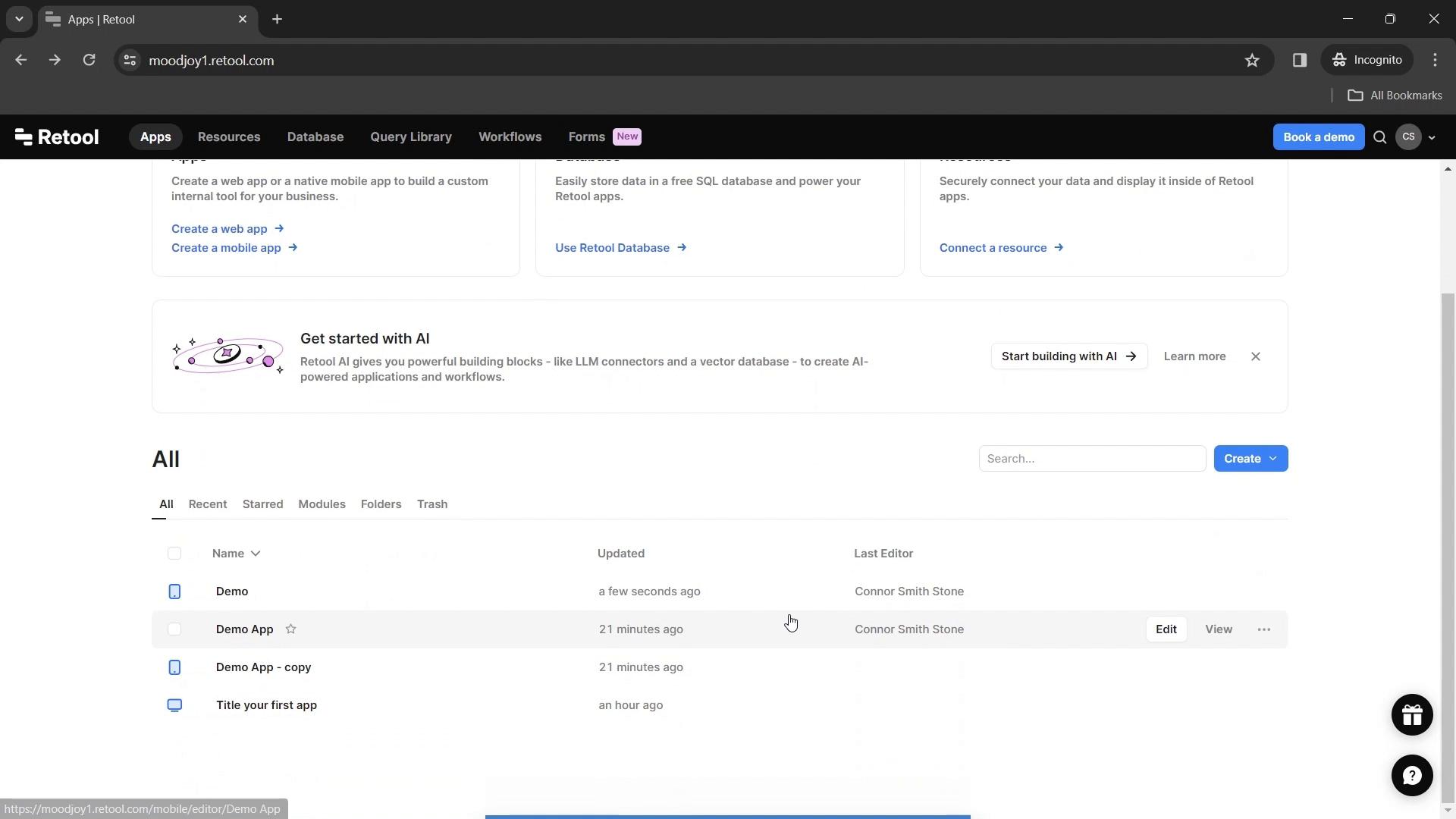Click the search magnifier icon top right
This screenshot has width=1456, height=819.
point(1380,137)
